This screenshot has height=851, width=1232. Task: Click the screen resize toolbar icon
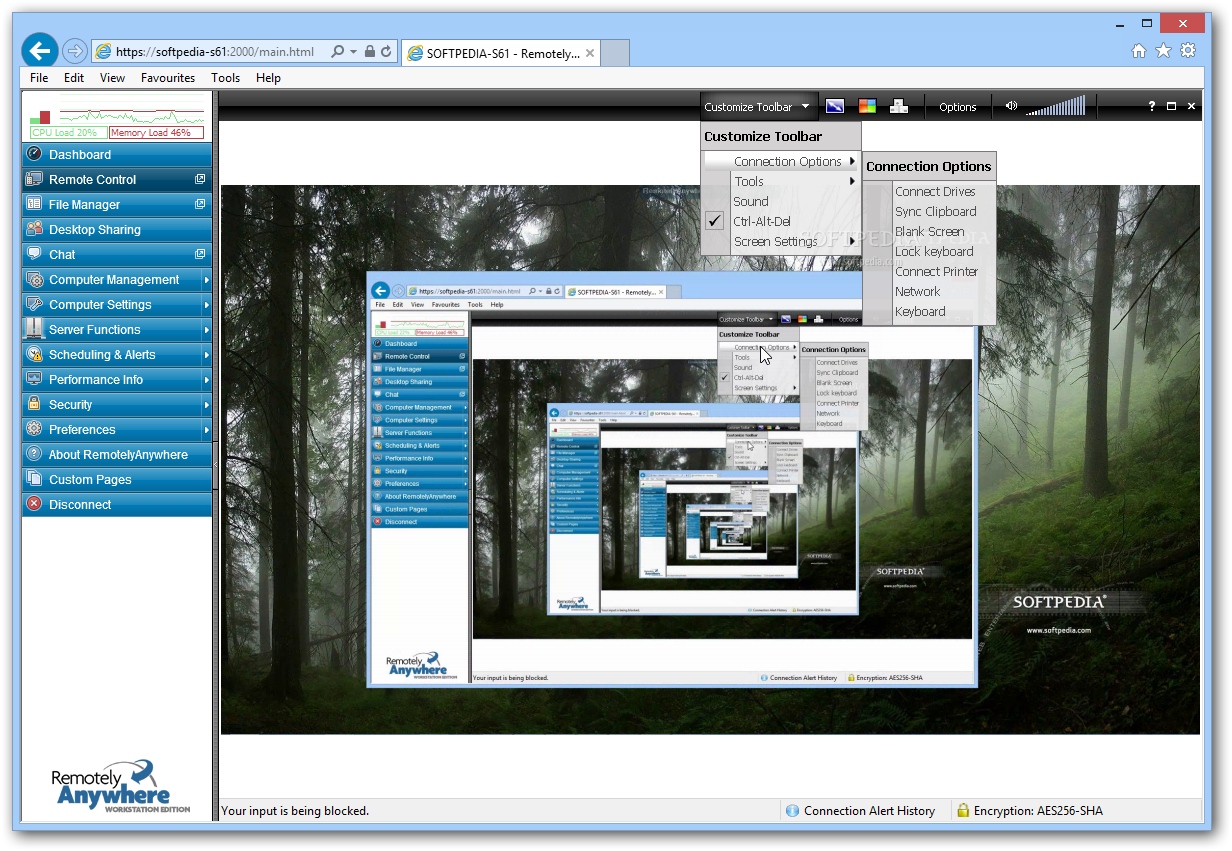835,106
